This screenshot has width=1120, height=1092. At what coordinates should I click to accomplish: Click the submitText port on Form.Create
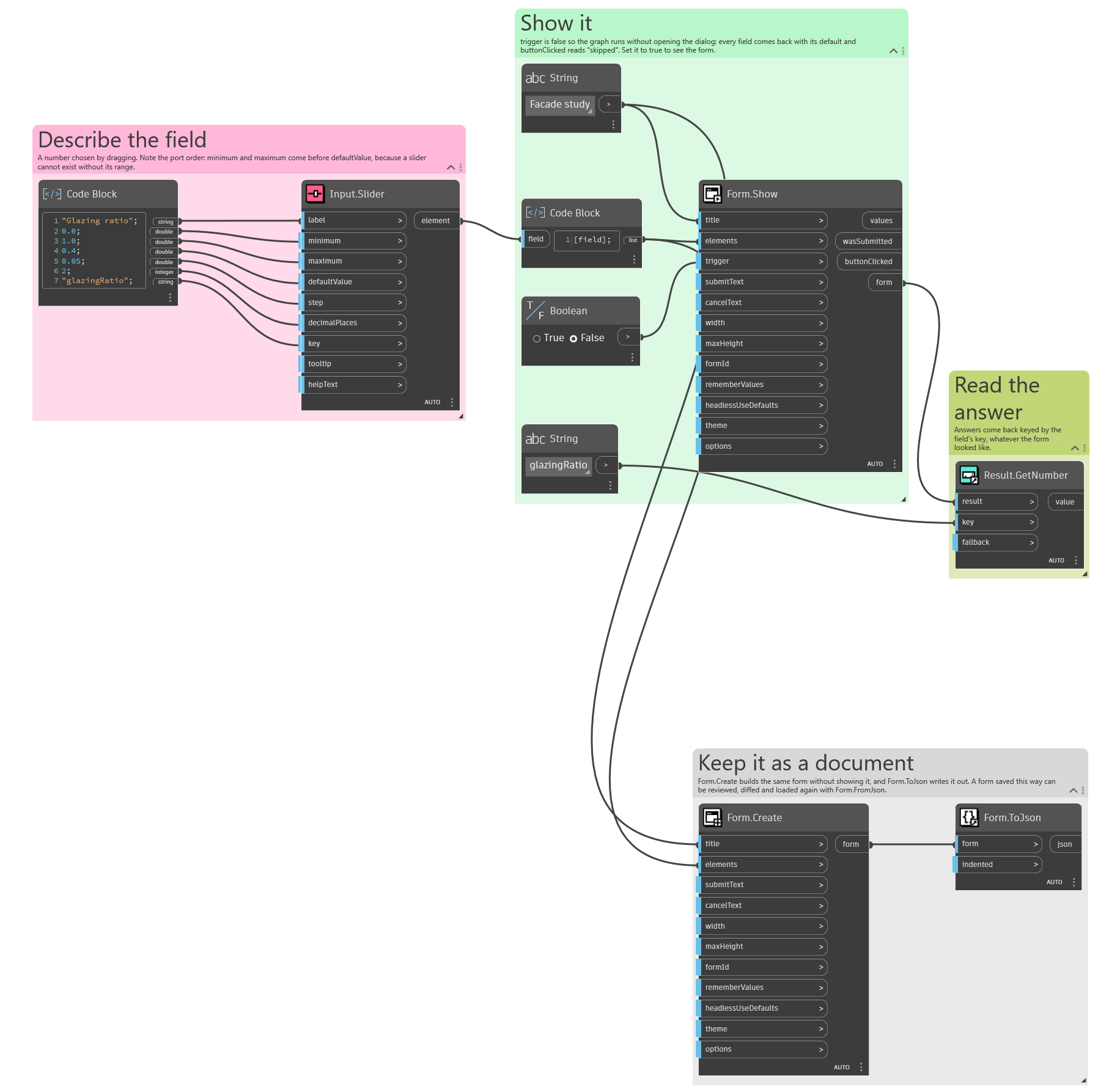[762, 885]
